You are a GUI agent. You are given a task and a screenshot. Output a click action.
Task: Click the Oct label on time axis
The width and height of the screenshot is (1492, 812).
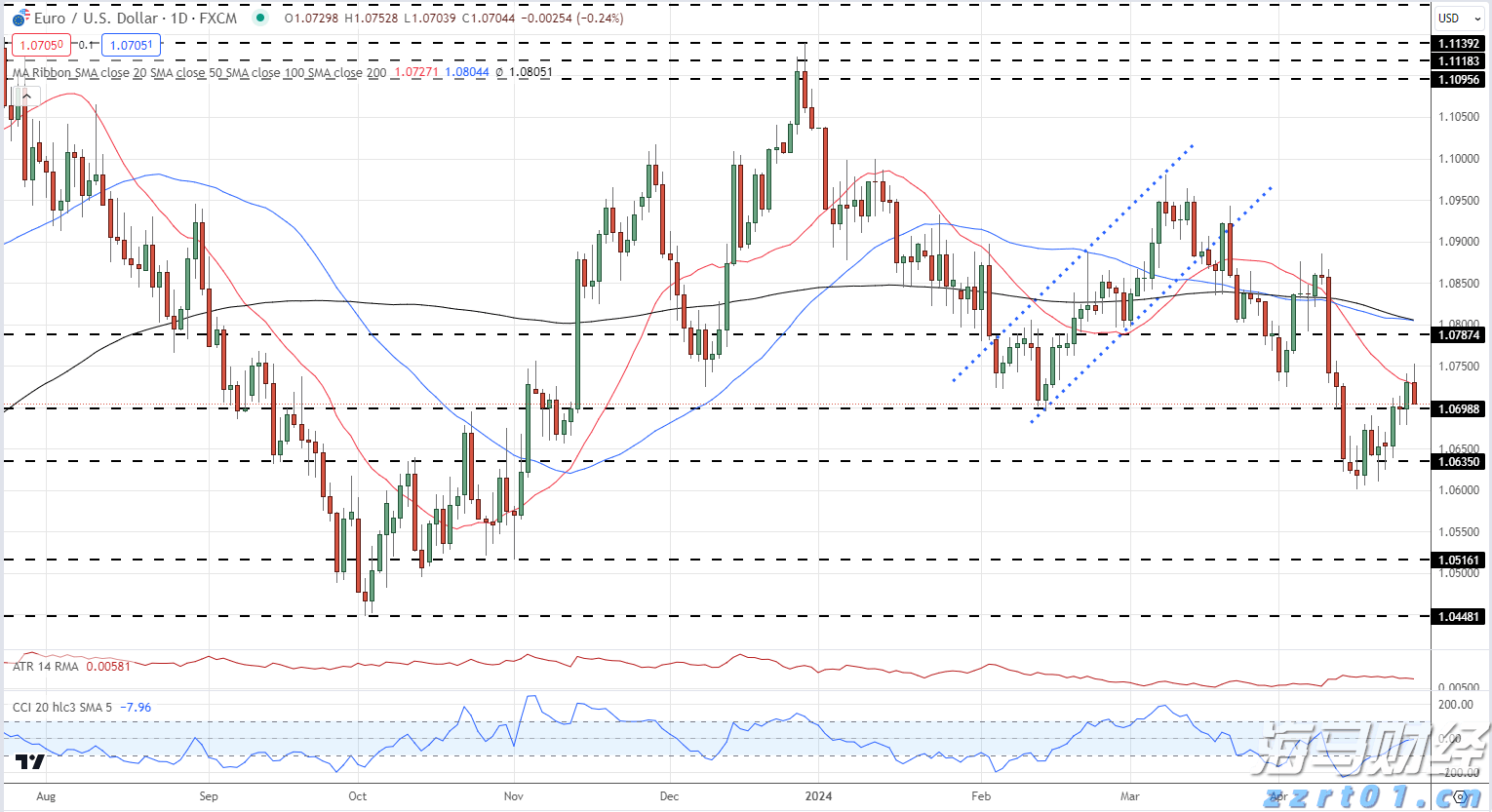click(358, 796)
